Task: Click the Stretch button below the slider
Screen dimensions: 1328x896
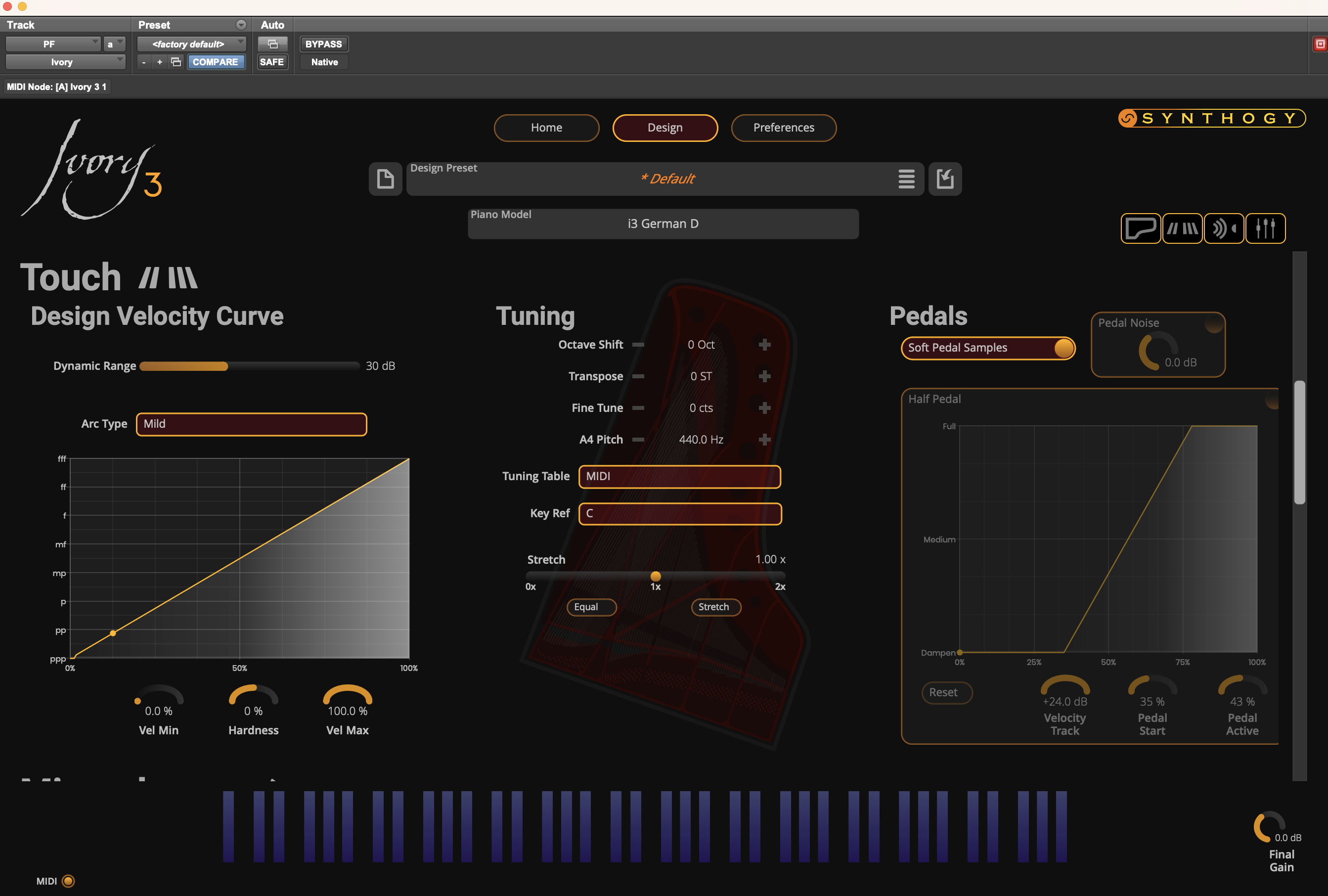Action: [x=716, y=607]
